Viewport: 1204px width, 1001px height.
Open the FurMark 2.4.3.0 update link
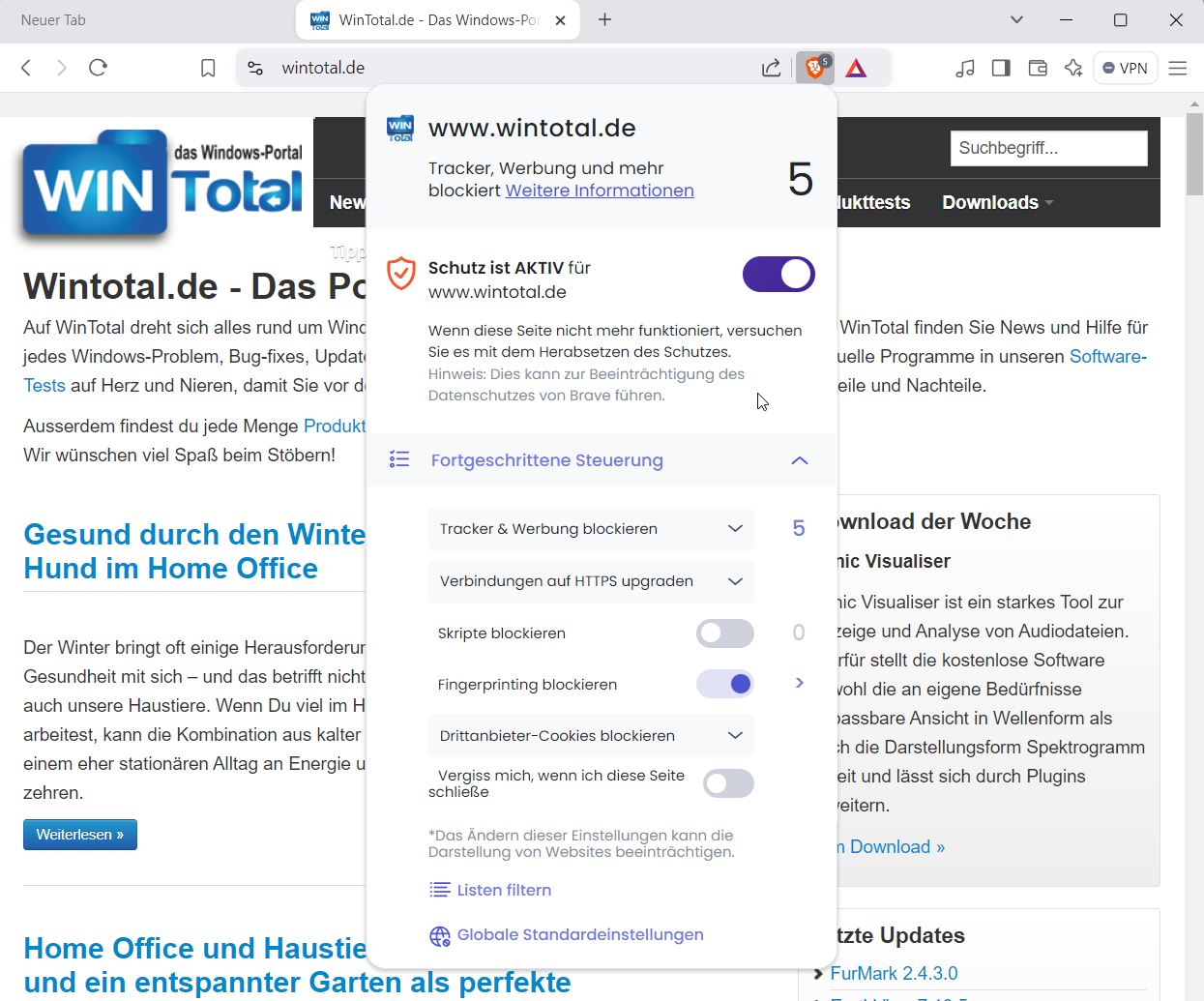tap(894, 973)
